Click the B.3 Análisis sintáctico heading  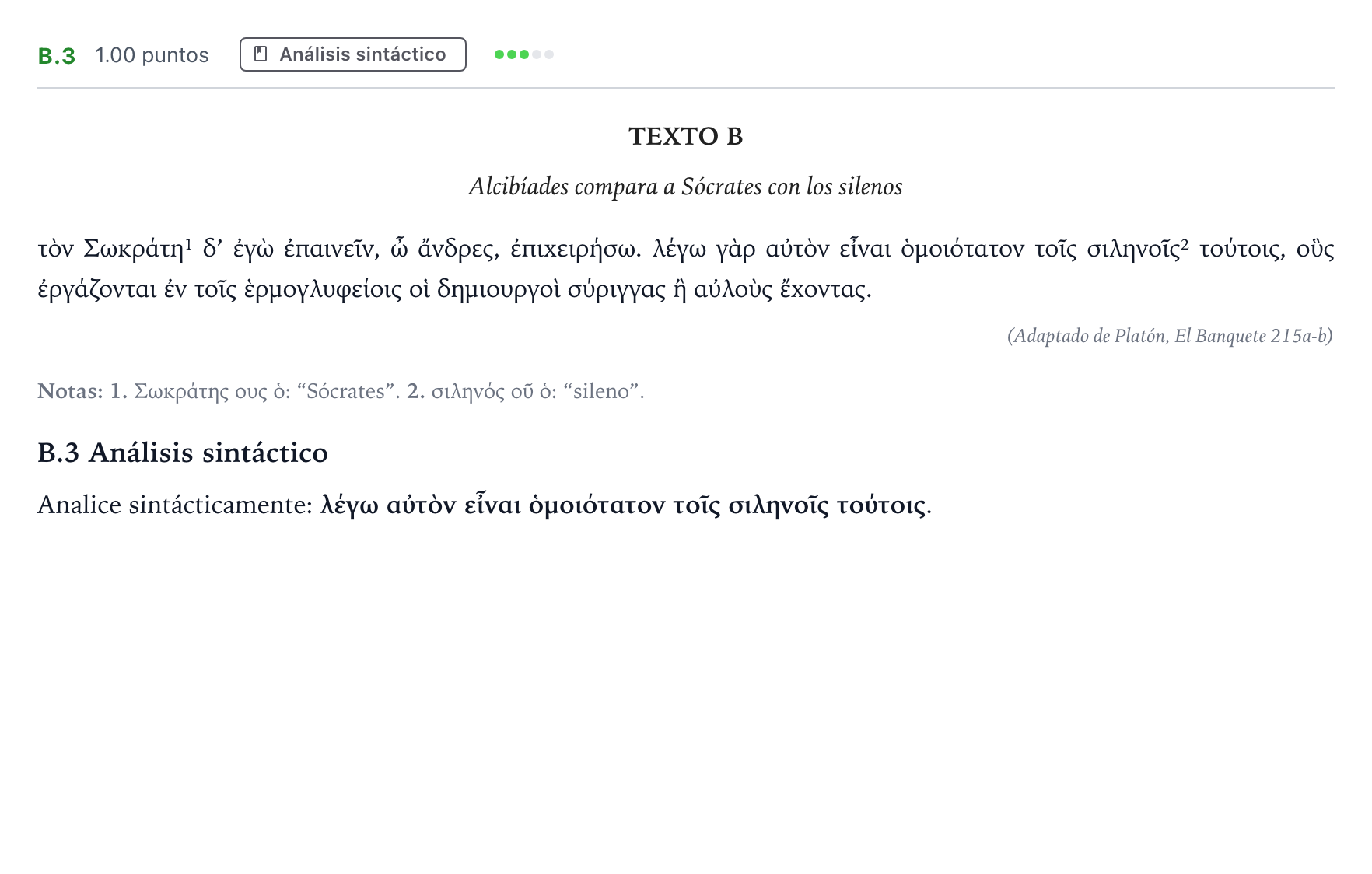(x=183, y=453)
